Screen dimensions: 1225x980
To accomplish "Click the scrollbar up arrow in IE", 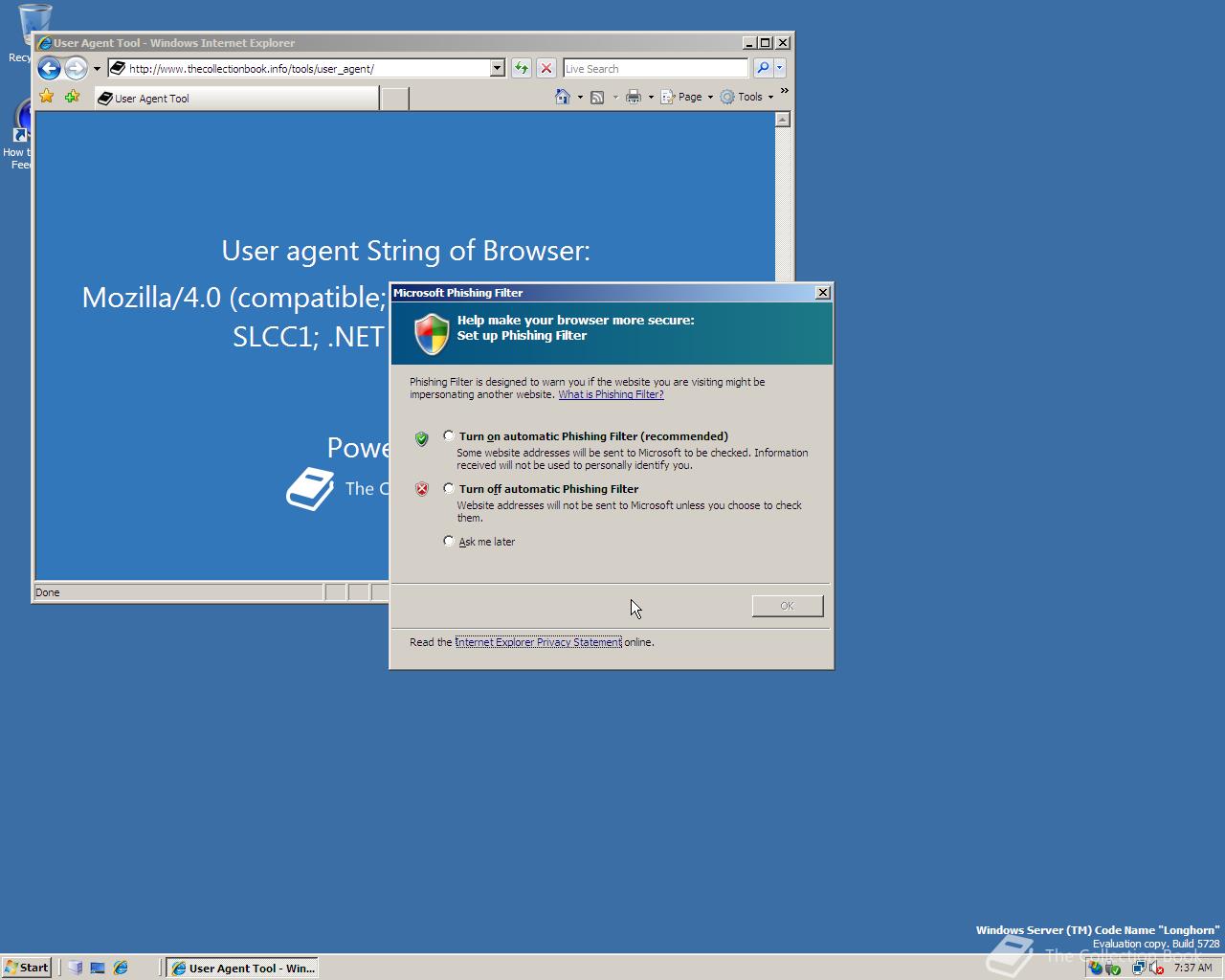I will 783,120.
